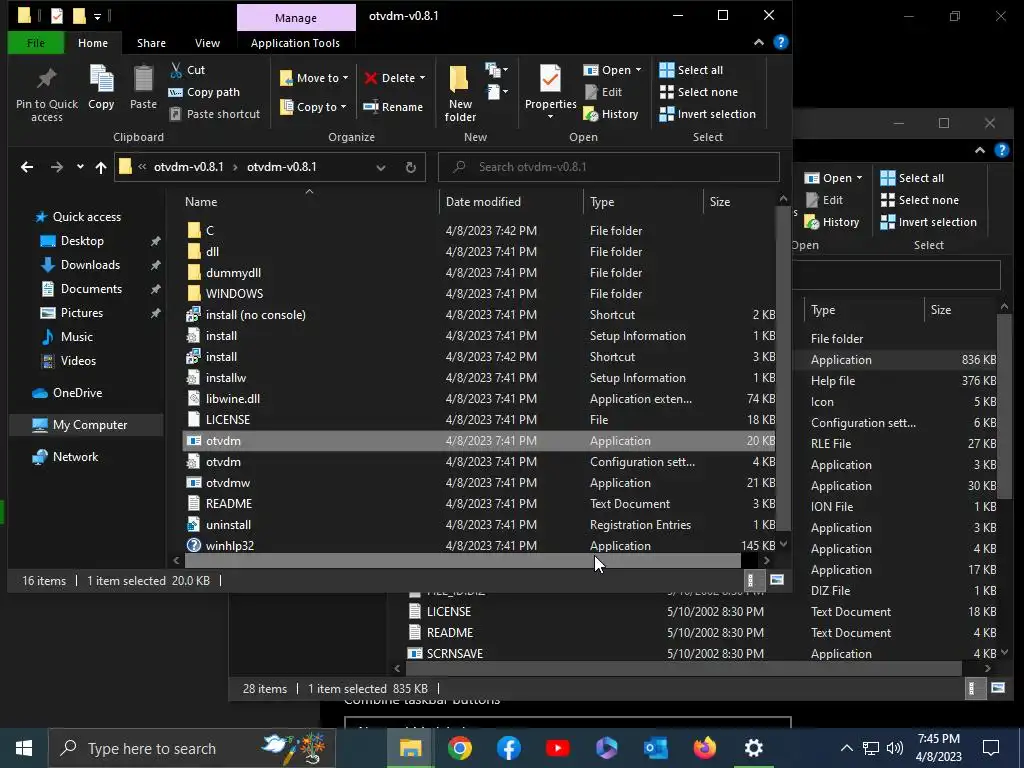Open Settings gear on the taskbar
This screenshot has height=768, width=1024.
(x=754, y=748)
